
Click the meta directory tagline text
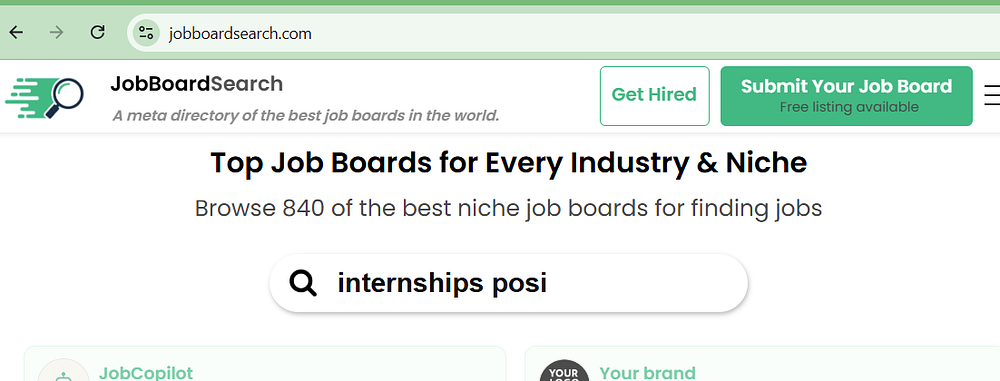coord(306,116)
